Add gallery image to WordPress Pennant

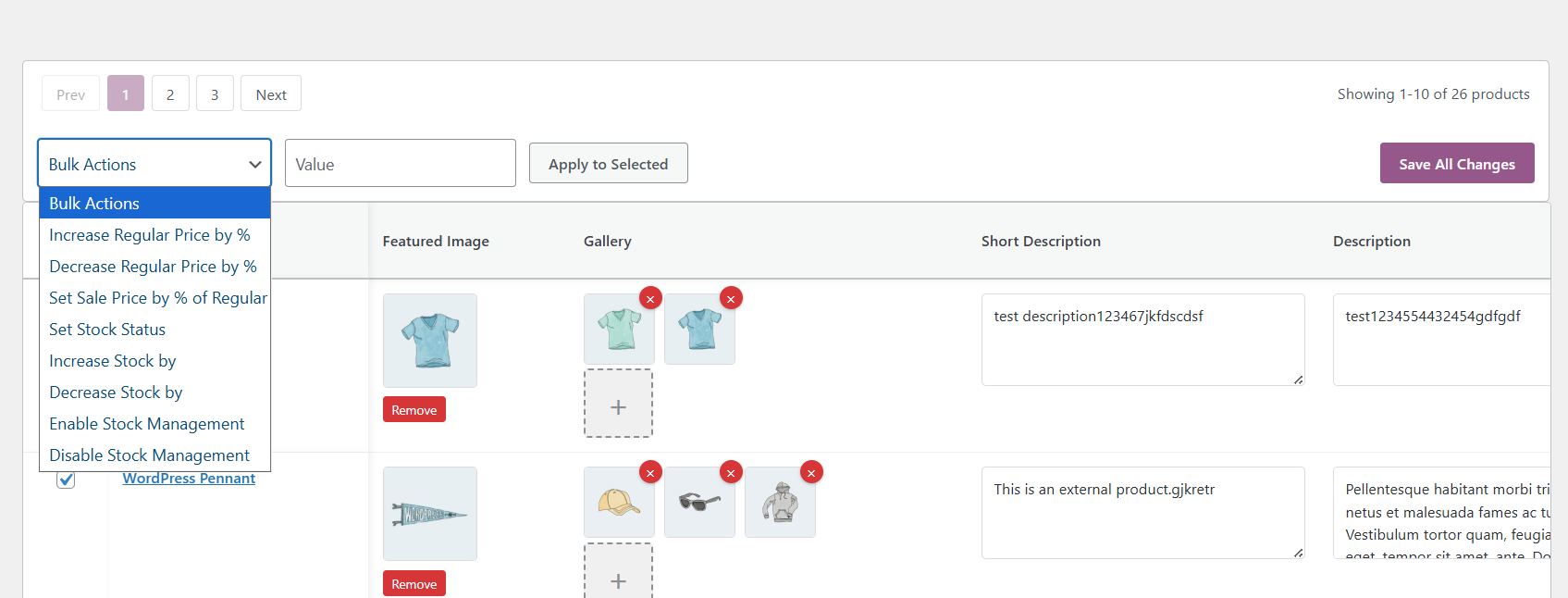pos(618,576)
